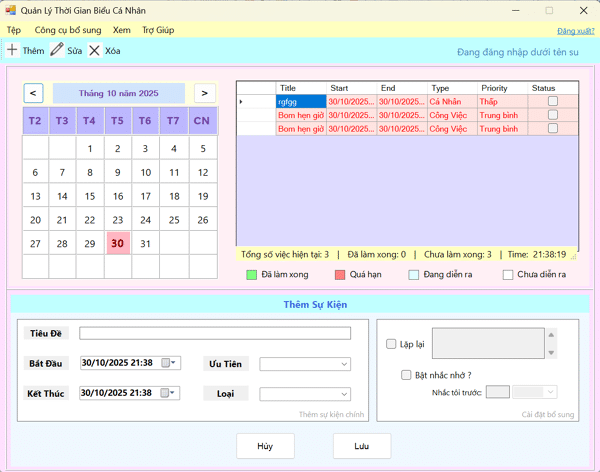
Task: Go to previous month with left arrow
Action: pos(34,93)
